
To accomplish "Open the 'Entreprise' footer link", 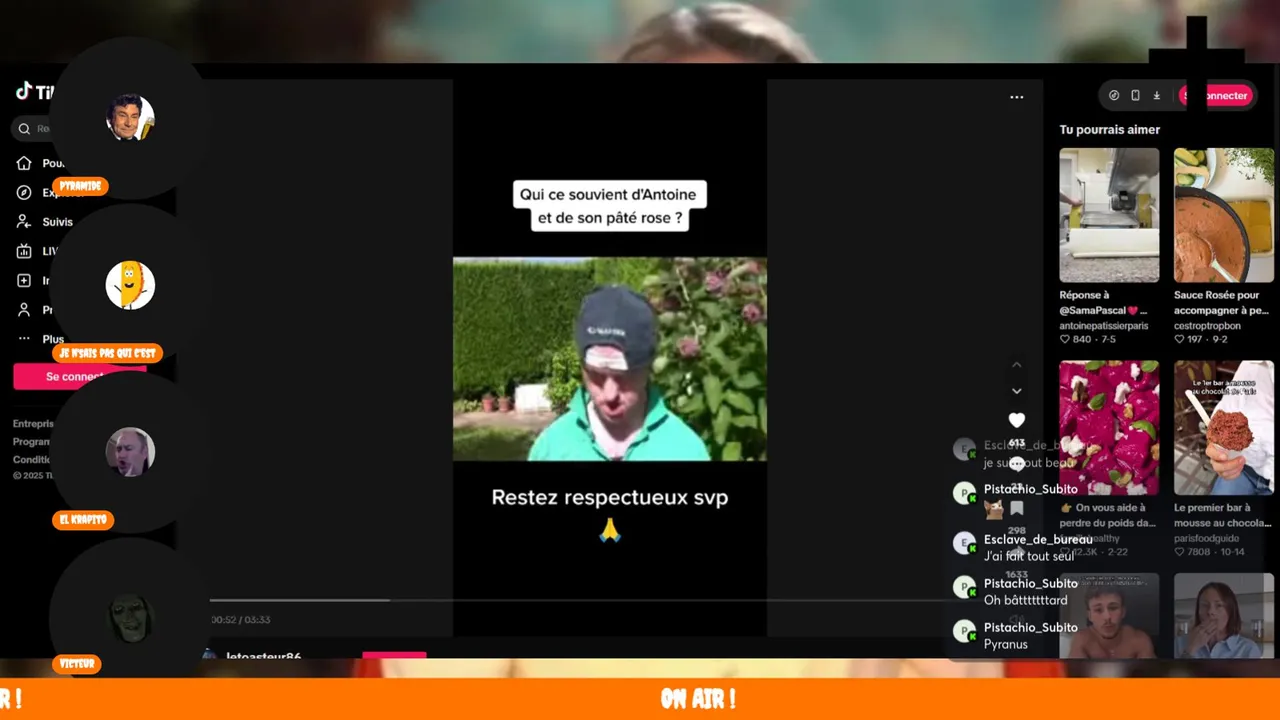I will [x=33, y=424].
